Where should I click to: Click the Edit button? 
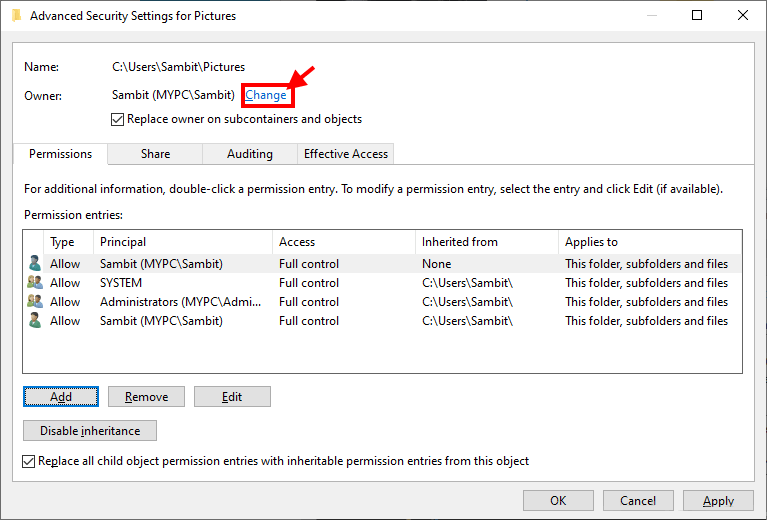[x=232, y=397]
